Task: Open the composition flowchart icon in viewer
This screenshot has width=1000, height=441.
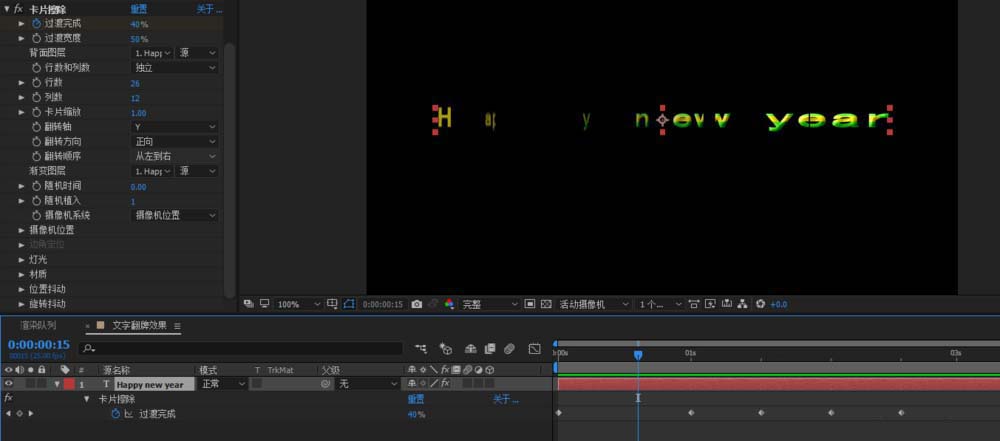Action: click(742, 304)
